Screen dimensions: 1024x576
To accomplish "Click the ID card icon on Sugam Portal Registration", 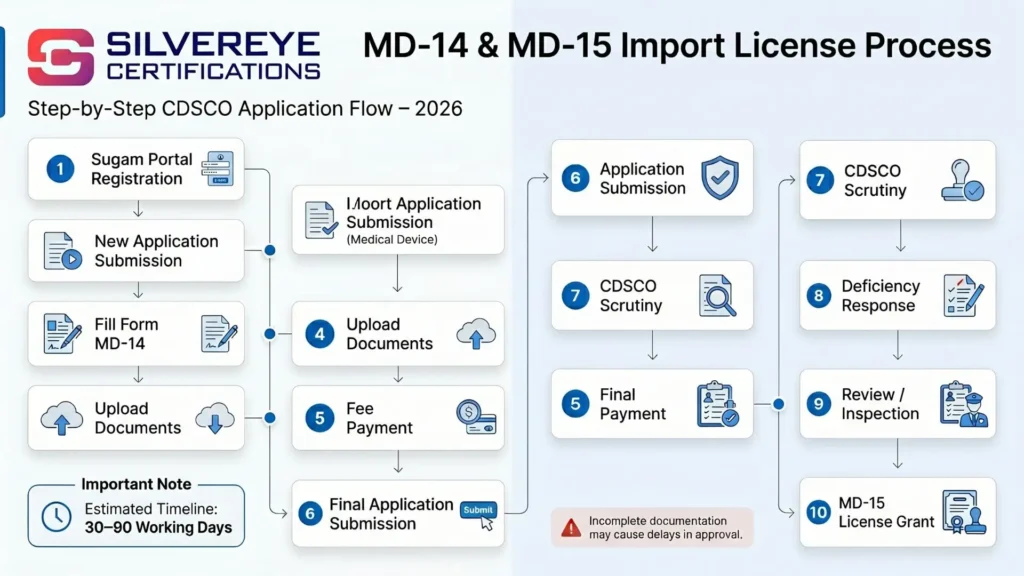I will pos(217,168).
